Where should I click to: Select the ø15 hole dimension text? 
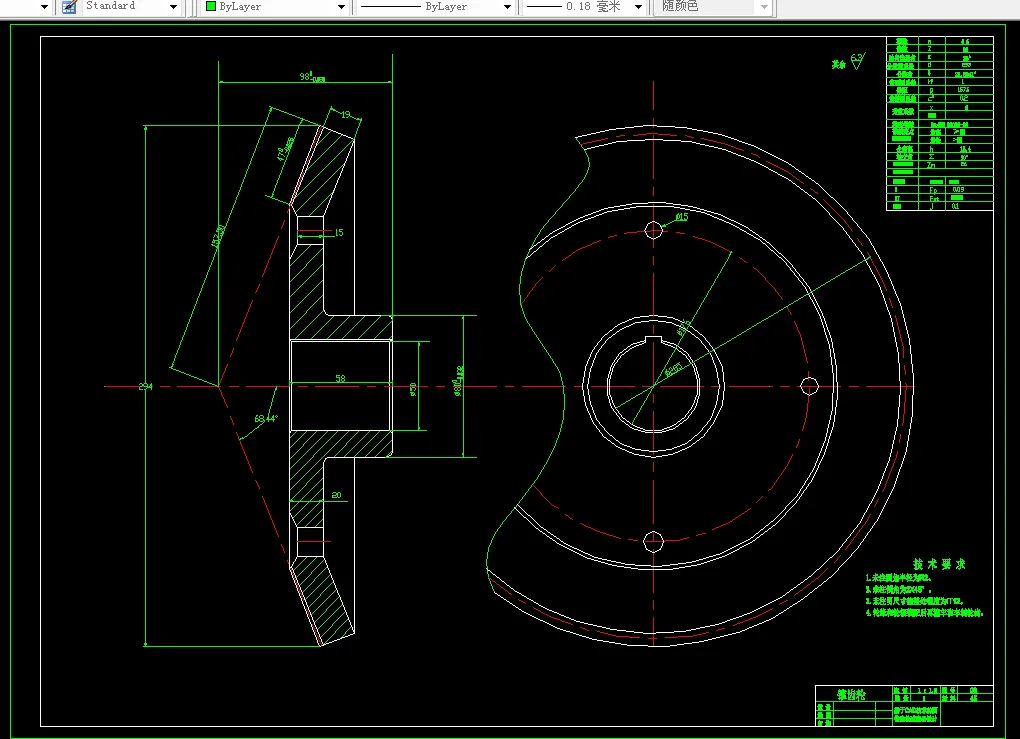[x=681, y=217]
